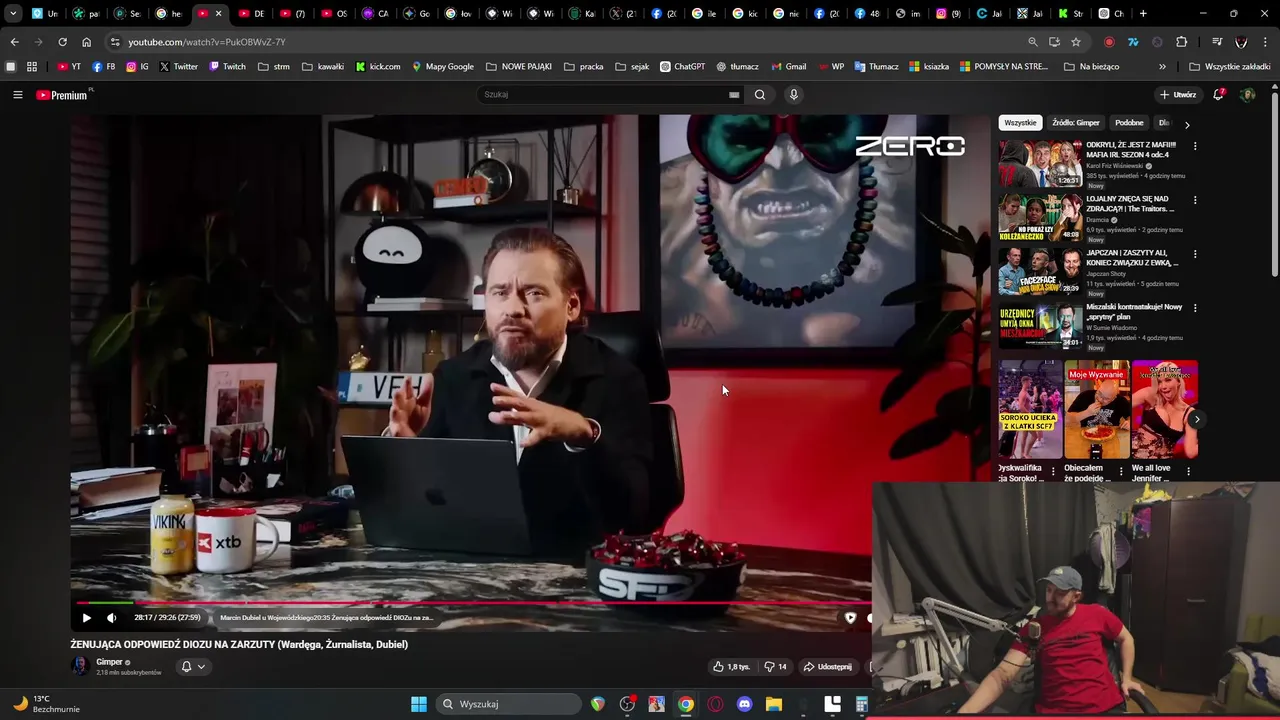This screenshot has height=720, width=1280.
Task: Click the taskbar Wyszukaj search box
Action: pos(508,704)
